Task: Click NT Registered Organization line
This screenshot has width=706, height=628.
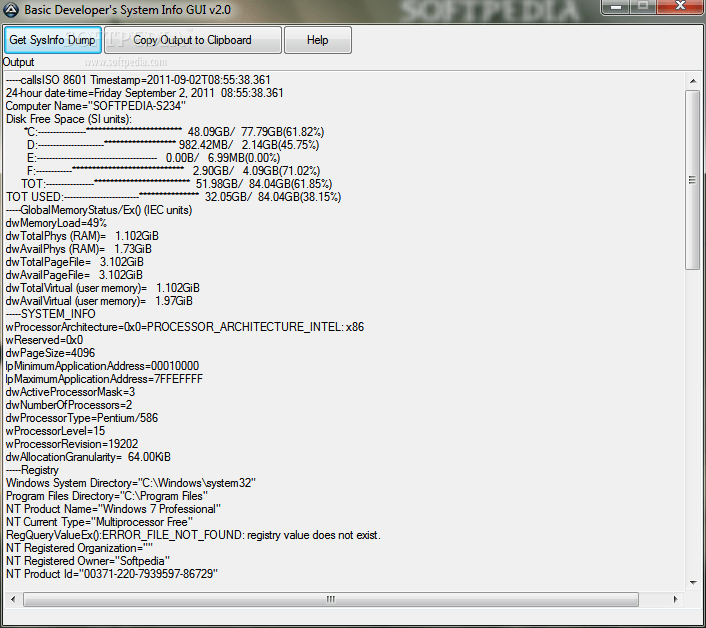Action: [x=79, y=548]
